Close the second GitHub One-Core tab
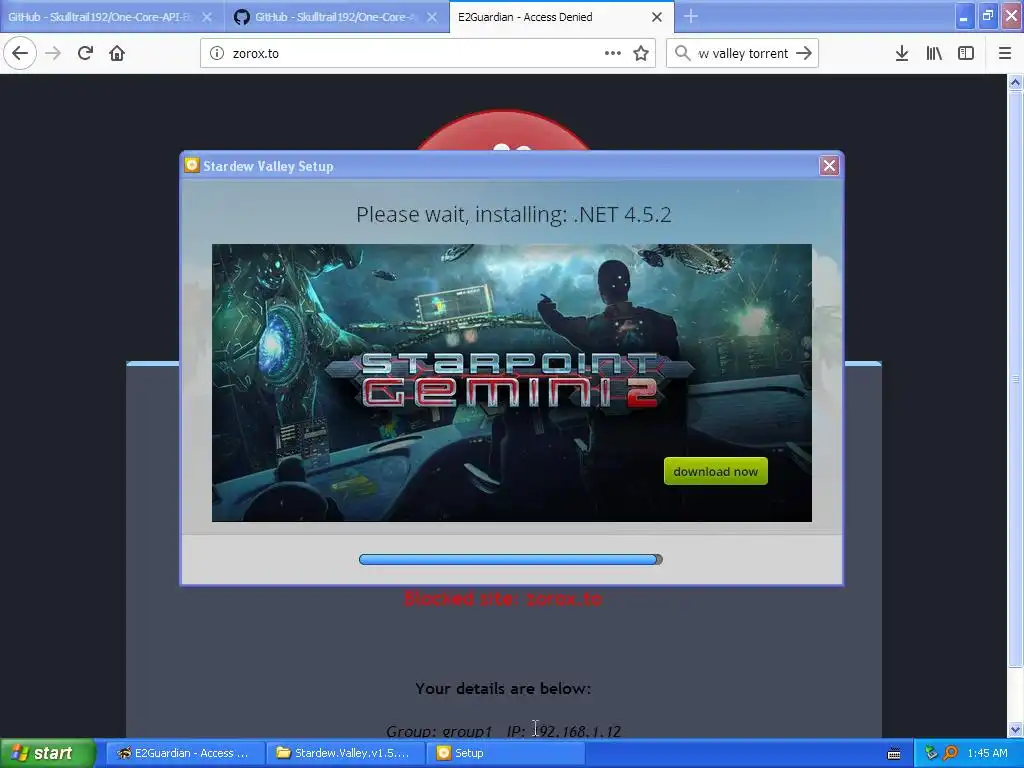 point(432,17)
